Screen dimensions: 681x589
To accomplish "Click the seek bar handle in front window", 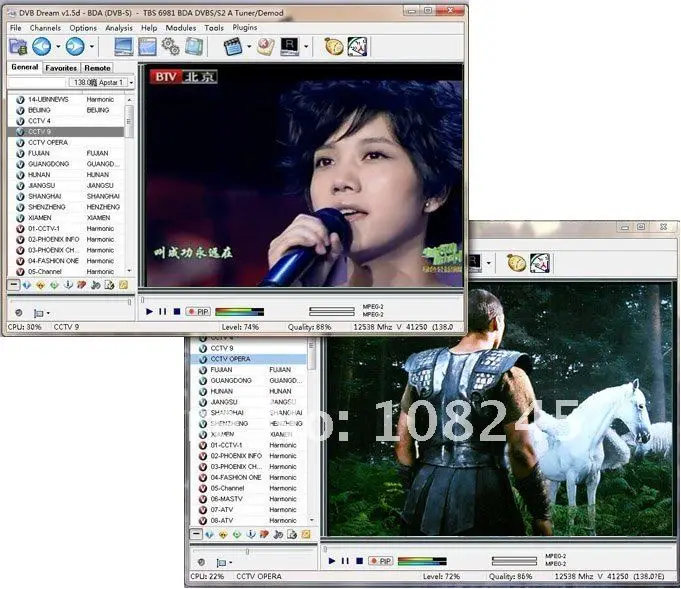I will pos(142,300).
